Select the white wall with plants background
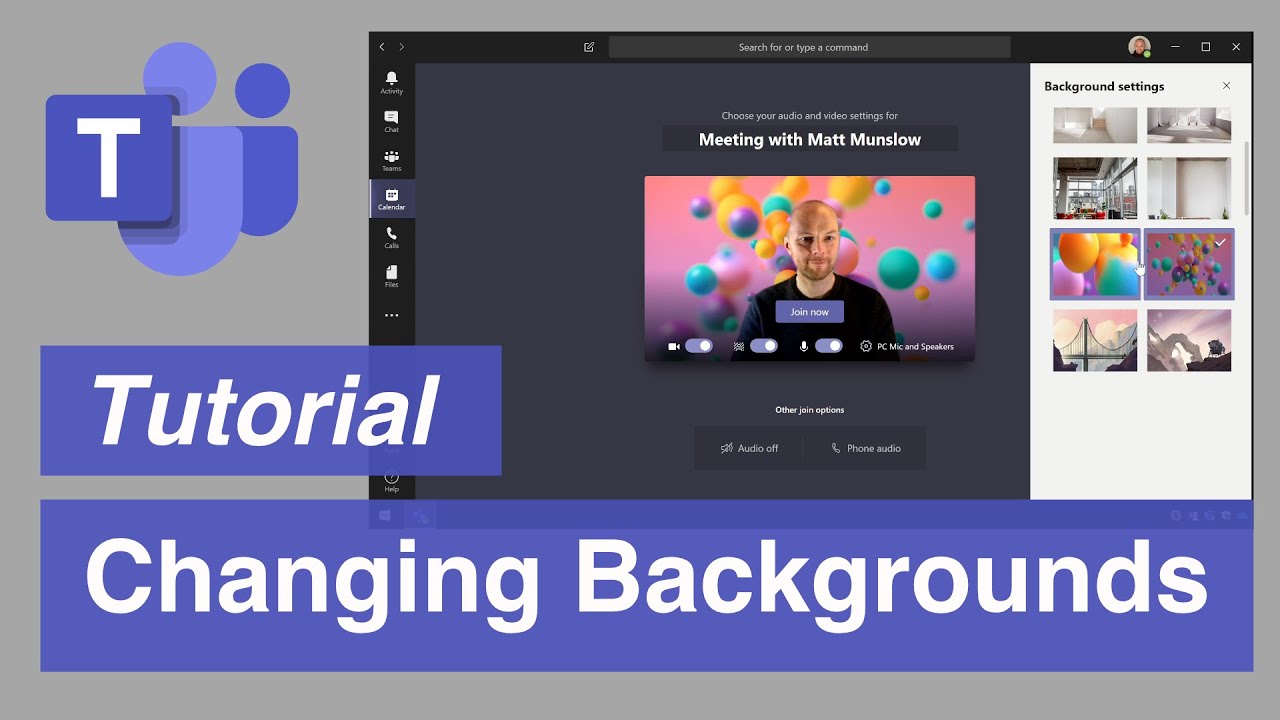The height and width of the screenshot is (720, 1280). tap(1189, 188)
